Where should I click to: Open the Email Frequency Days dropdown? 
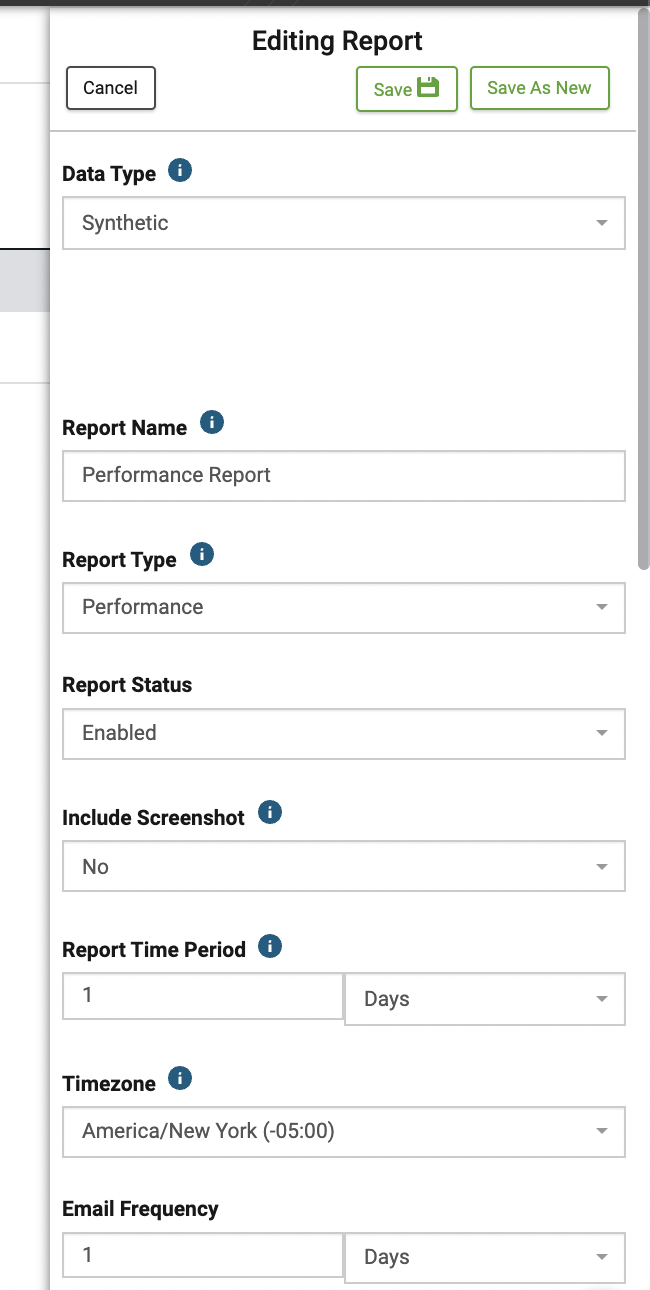point(485,1257)
